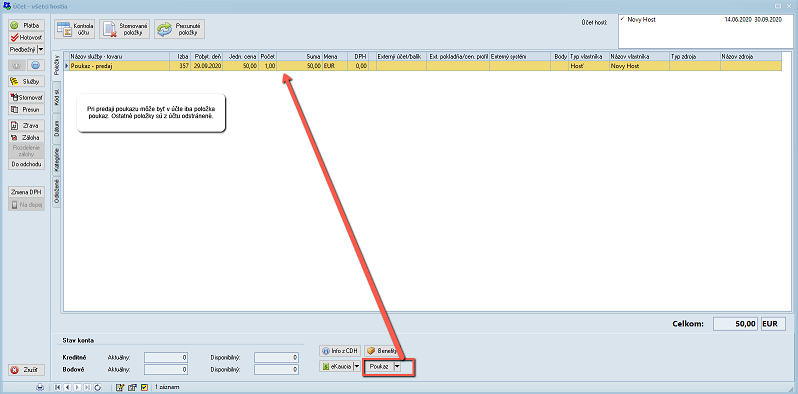Expand the eKaucia dropdown arrow
This screenshot has height=394, width=798.
coord(357,367)
